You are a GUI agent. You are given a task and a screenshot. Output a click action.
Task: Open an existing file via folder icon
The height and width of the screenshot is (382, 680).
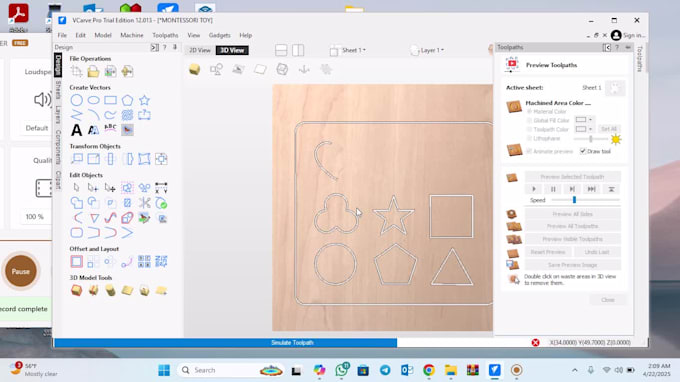coord(93,72)
